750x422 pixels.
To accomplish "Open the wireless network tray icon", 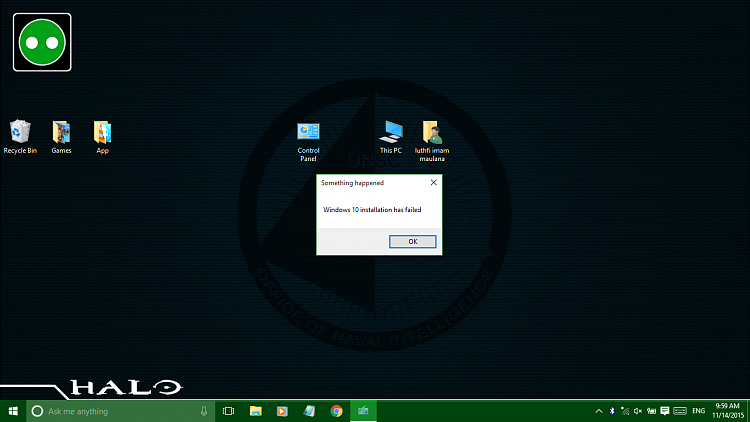I will [625, 411].
